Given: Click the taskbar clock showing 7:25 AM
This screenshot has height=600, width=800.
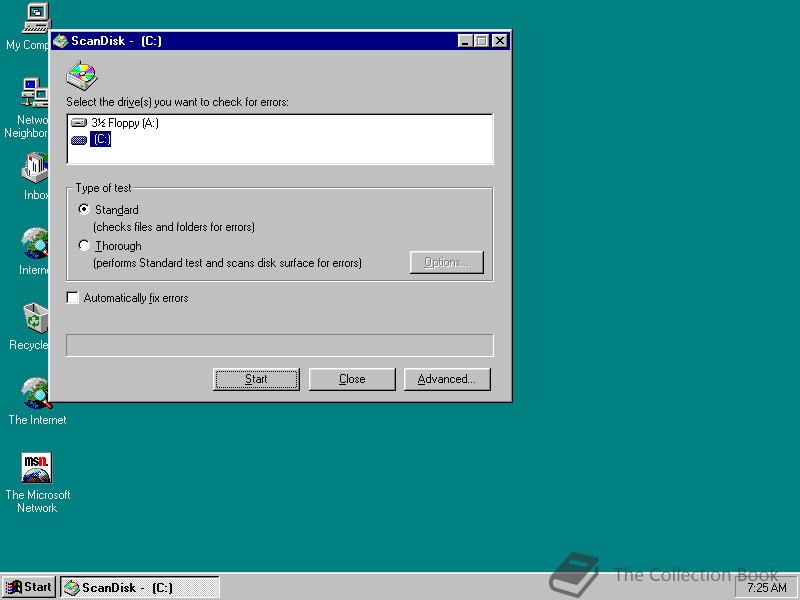Looking at the screenshot, I should coord(766,588).
